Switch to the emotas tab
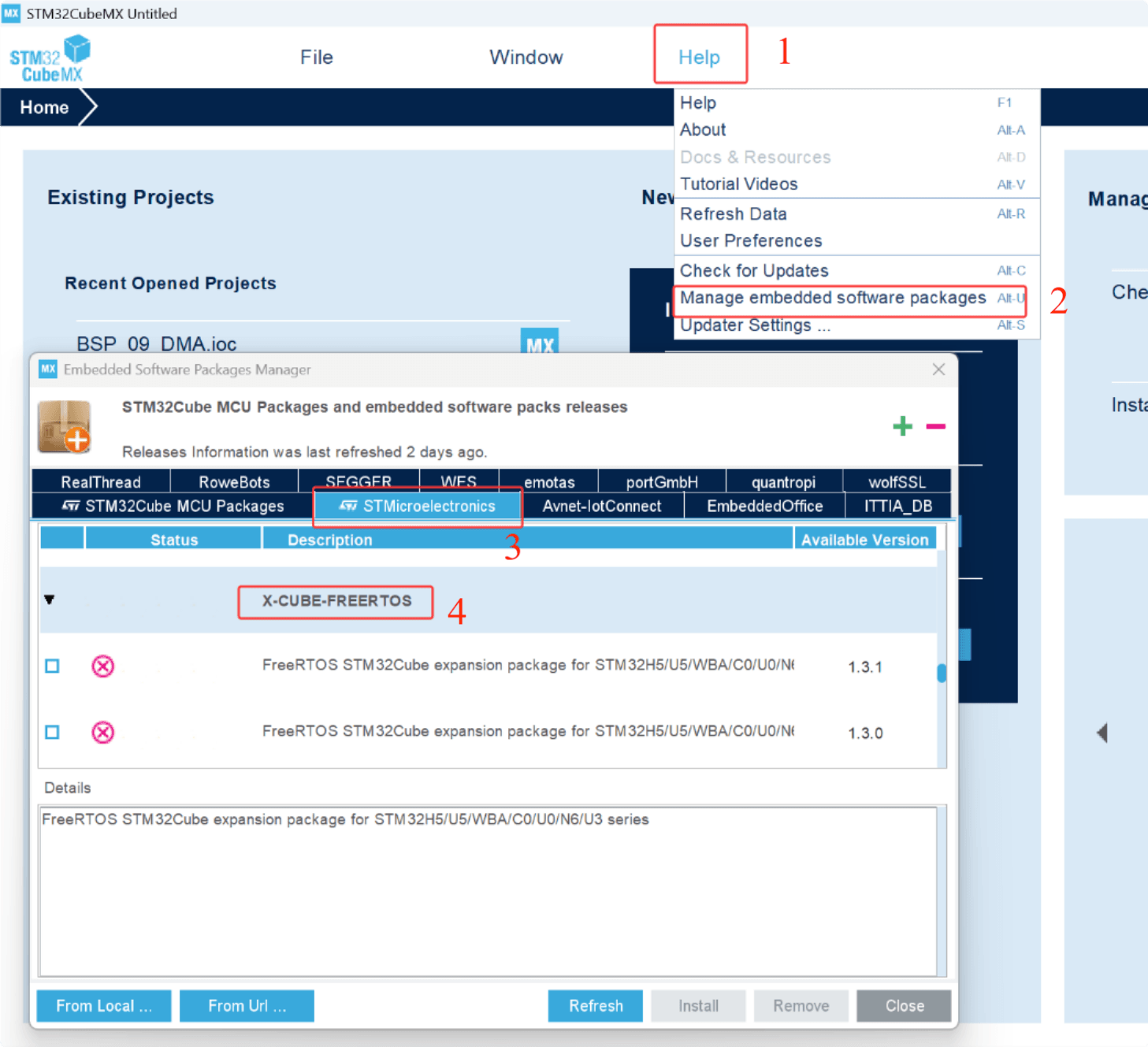 549,481
